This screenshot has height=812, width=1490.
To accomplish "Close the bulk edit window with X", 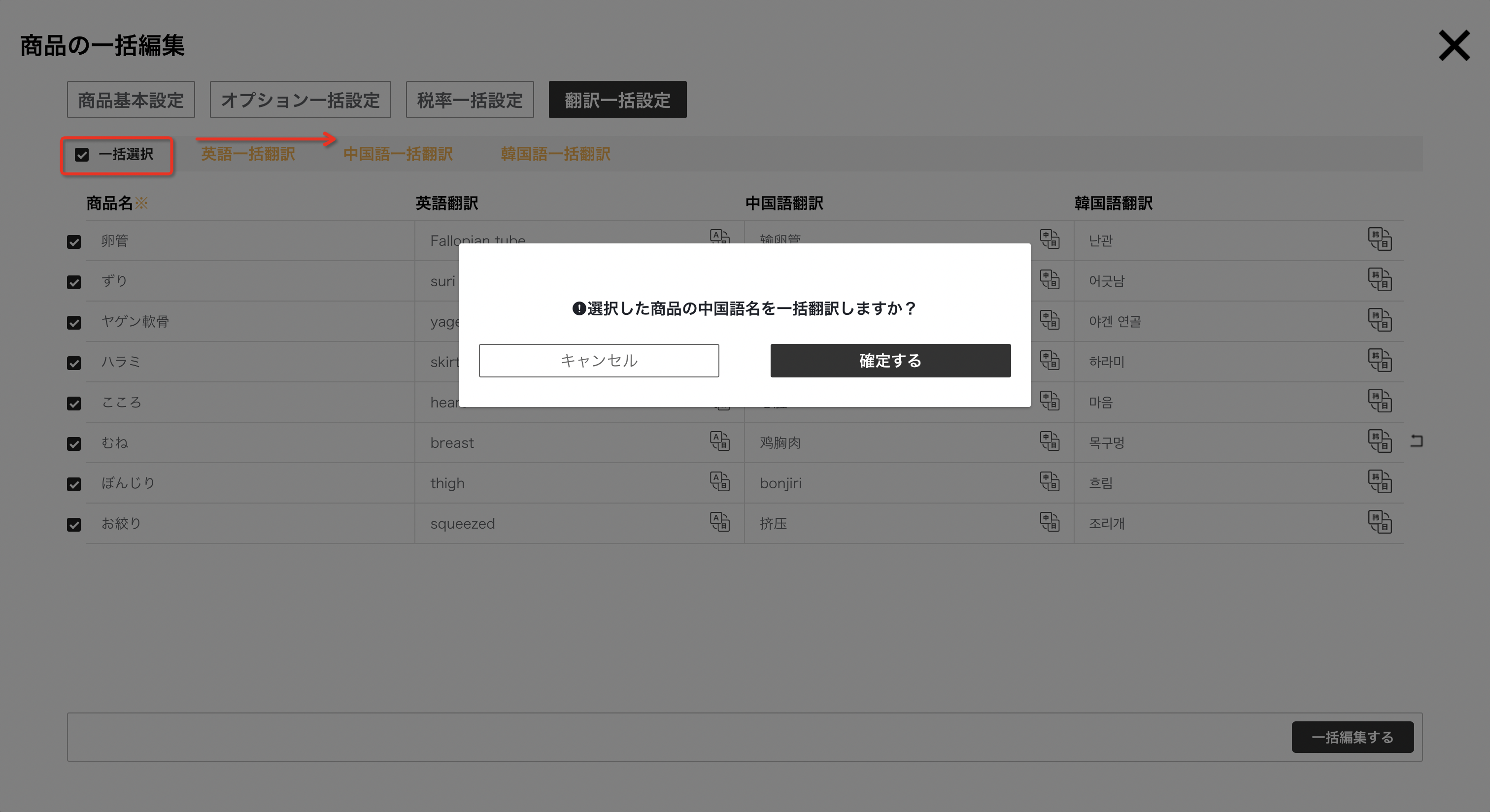I will pyautogui.click(x=1454, y=46).
